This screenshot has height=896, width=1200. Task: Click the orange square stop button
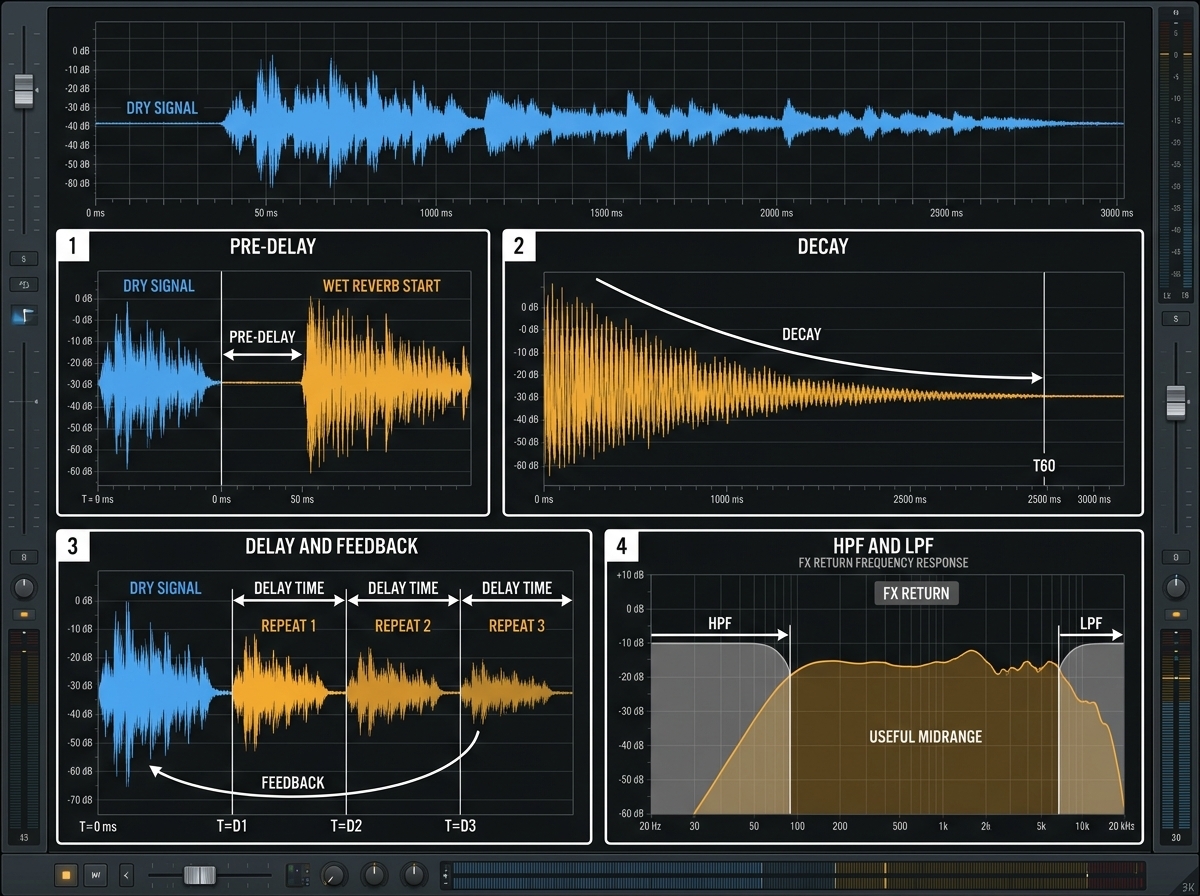67,875
